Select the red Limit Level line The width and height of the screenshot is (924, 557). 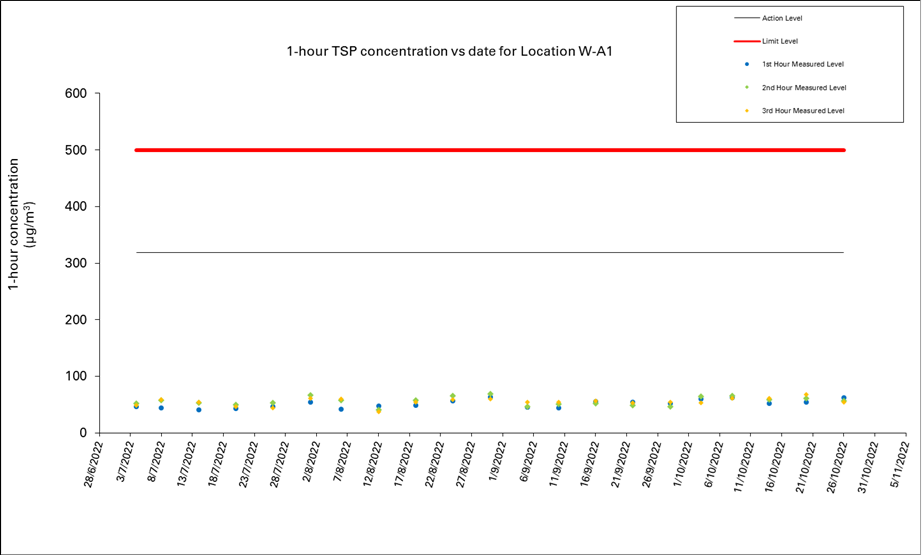pyautogui.click(x=490, y=150)
